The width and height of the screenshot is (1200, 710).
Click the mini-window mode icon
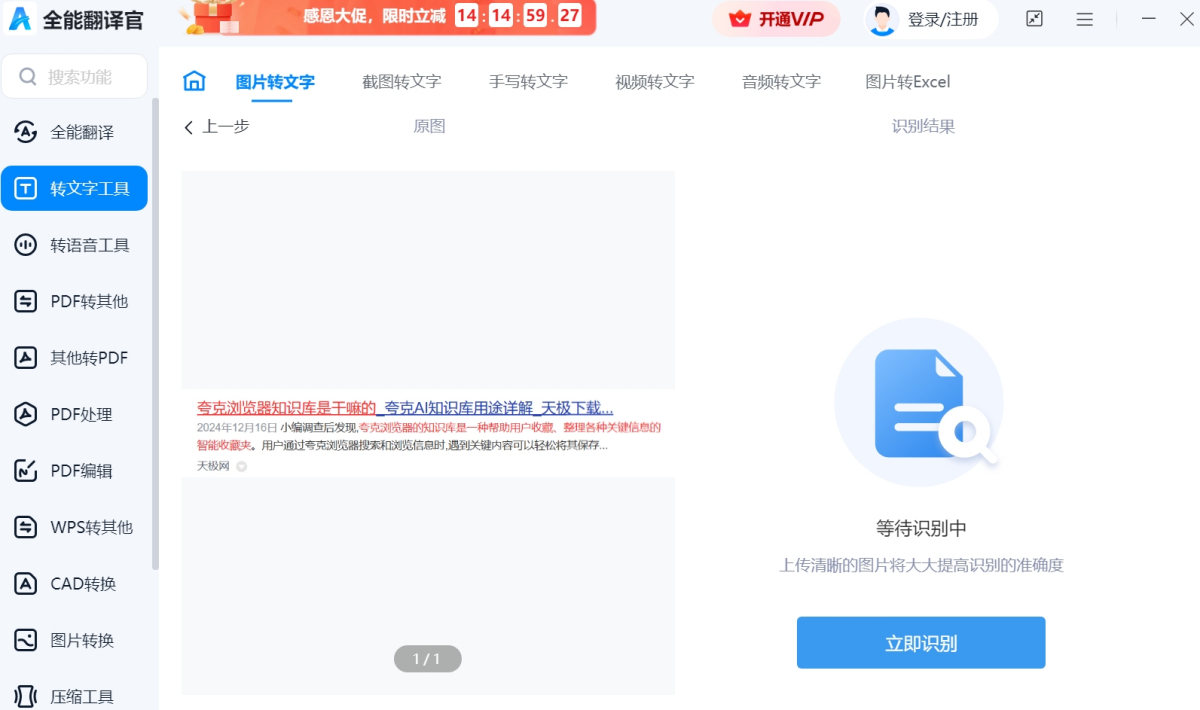tap(1035, 19)
